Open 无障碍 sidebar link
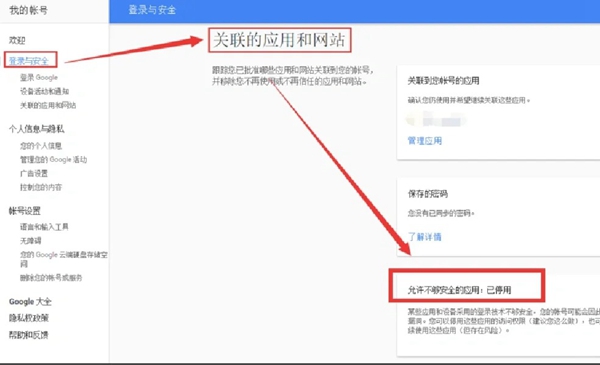The height and width of the screenshot is (365, 600). 31,241
